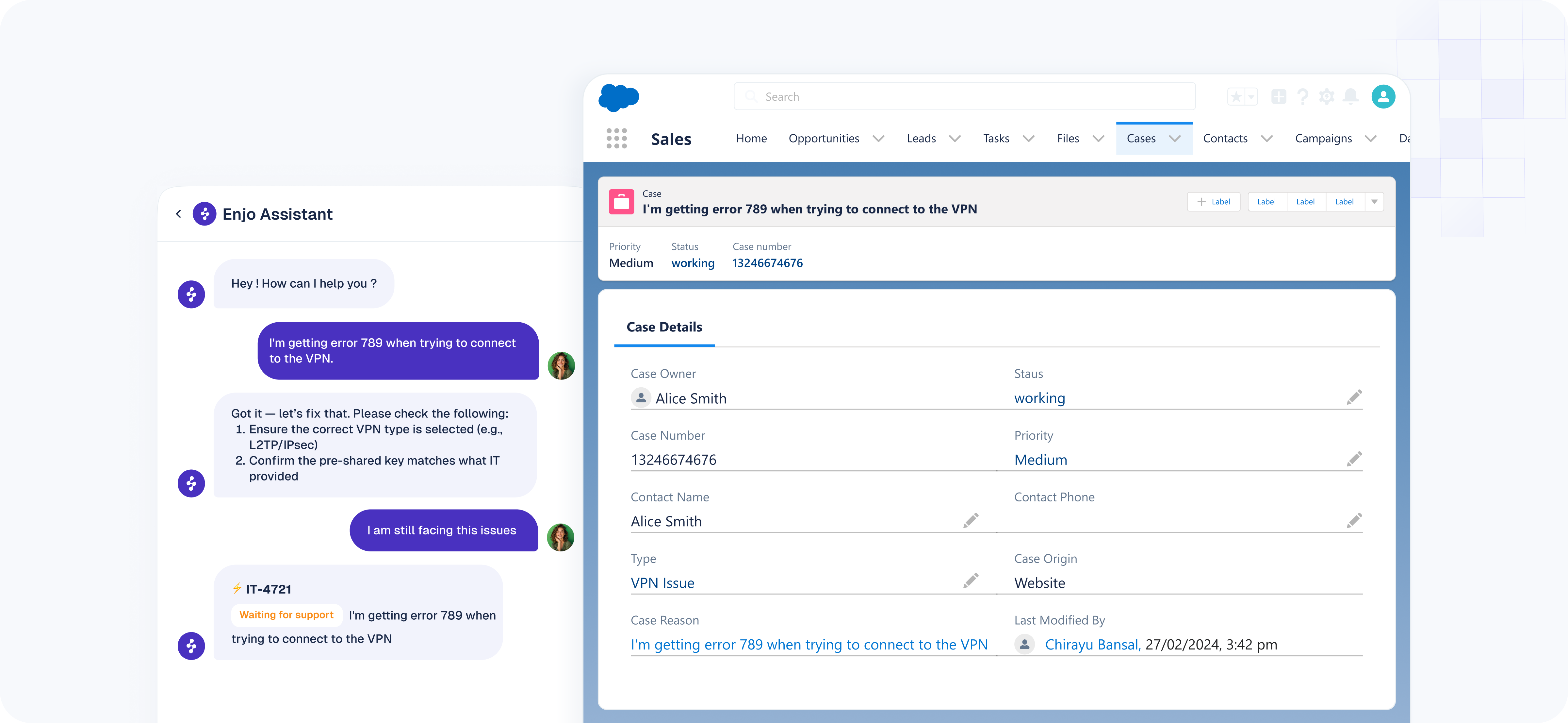Open the favorites list dropdown arrow
Viewport: 1568px width, 723px height.
(x=1251, y=97)
